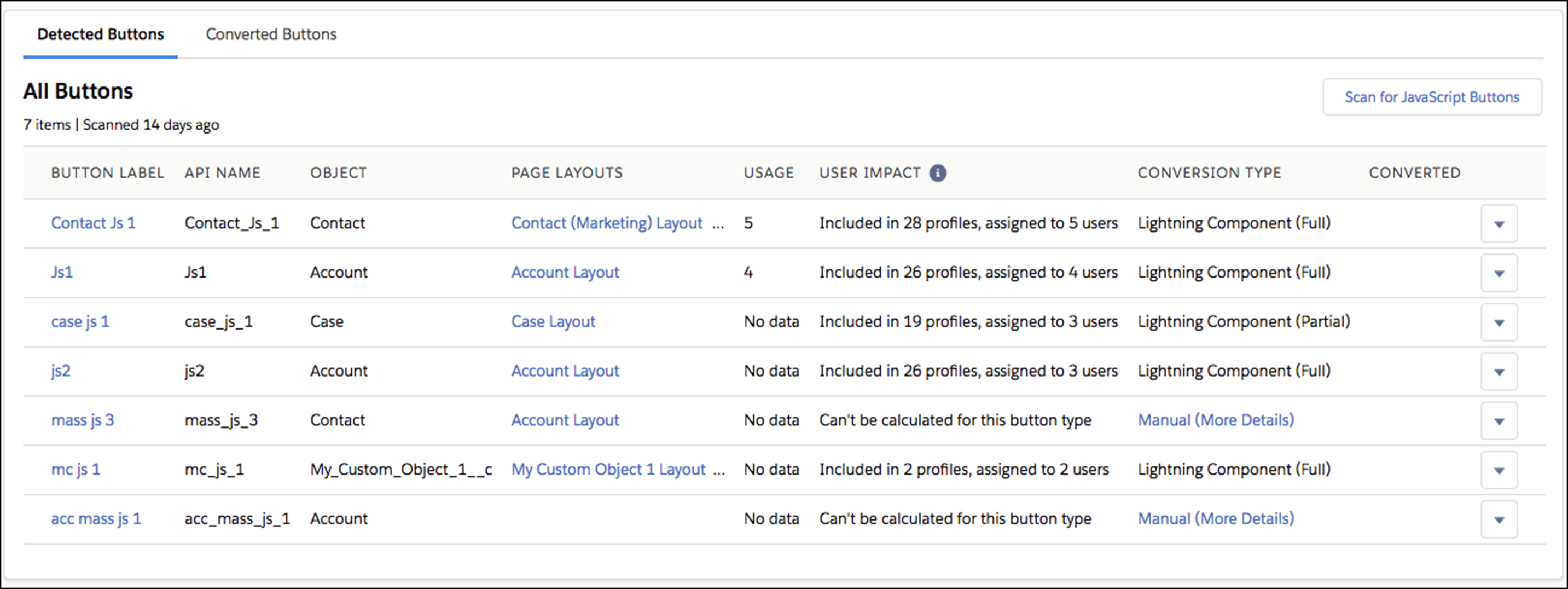The width and height of the screenshot is (1568, 589).
Task: Click Manual (More Details) for acc mass js 1
Action: 1216,519
